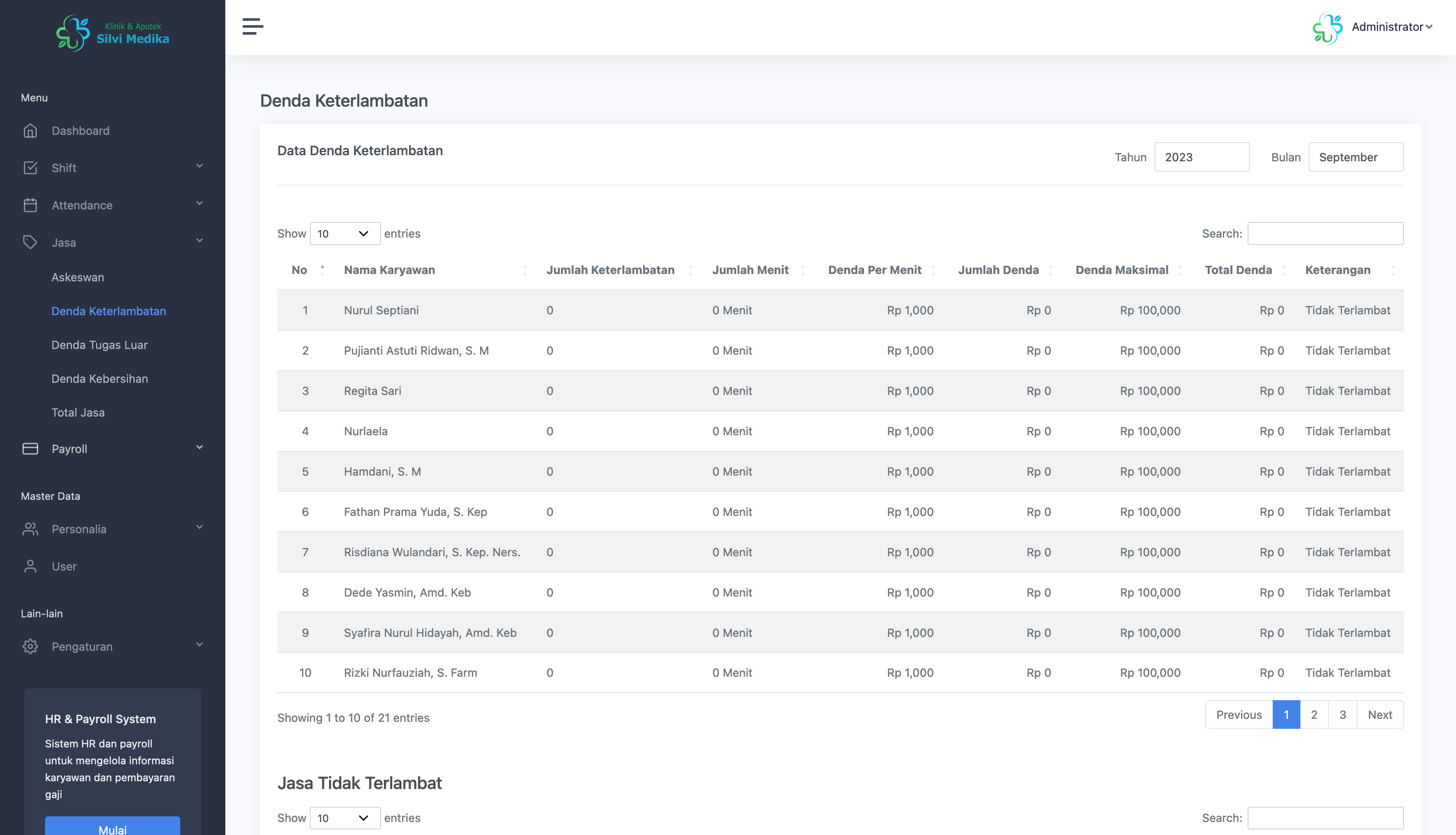Expand the Shift menu chevron
The width and height of the screenshot is (1456, 835).
click(199, 166)
